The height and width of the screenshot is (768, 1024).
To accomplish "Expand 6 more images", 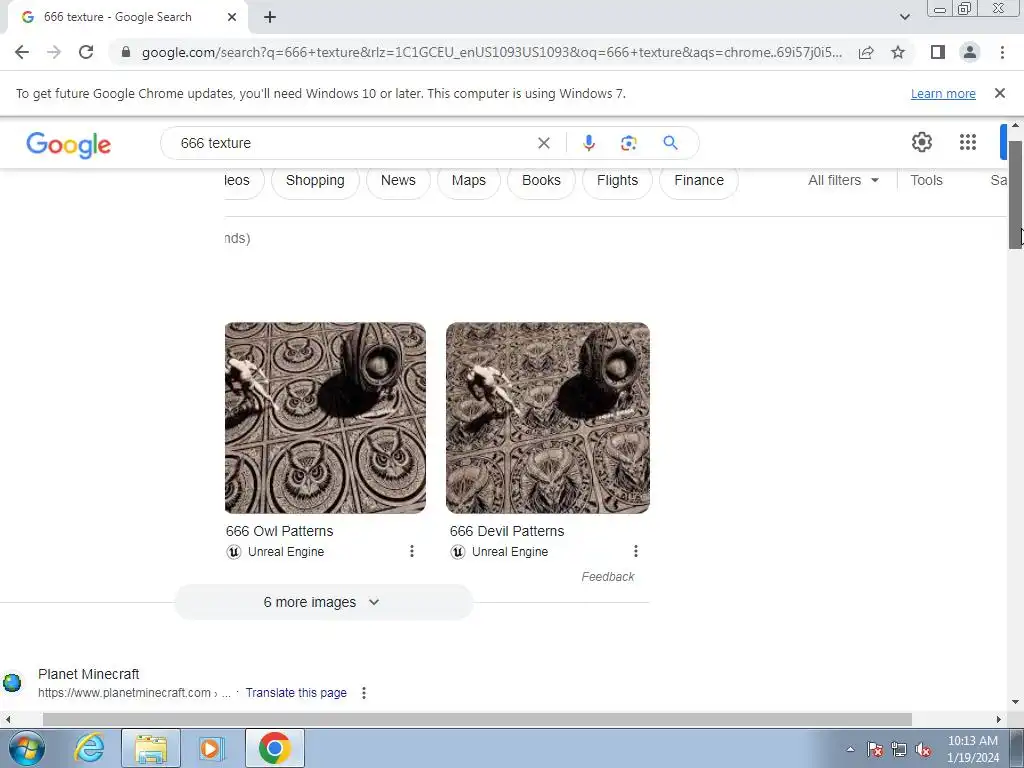I will (x=323, y=602).
